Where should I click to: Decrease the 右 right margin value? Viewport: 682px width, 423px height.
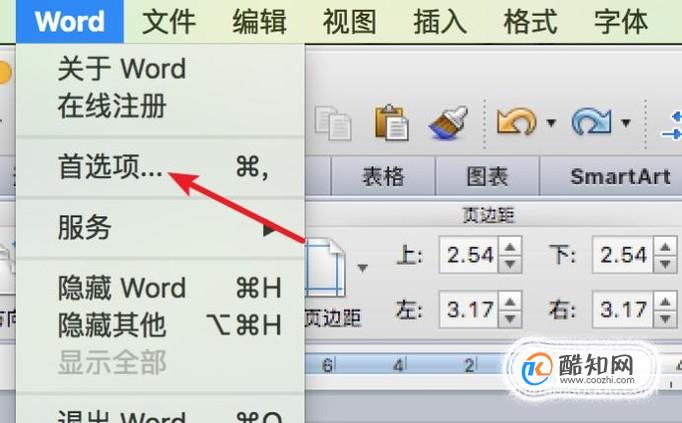coord(665,319)
